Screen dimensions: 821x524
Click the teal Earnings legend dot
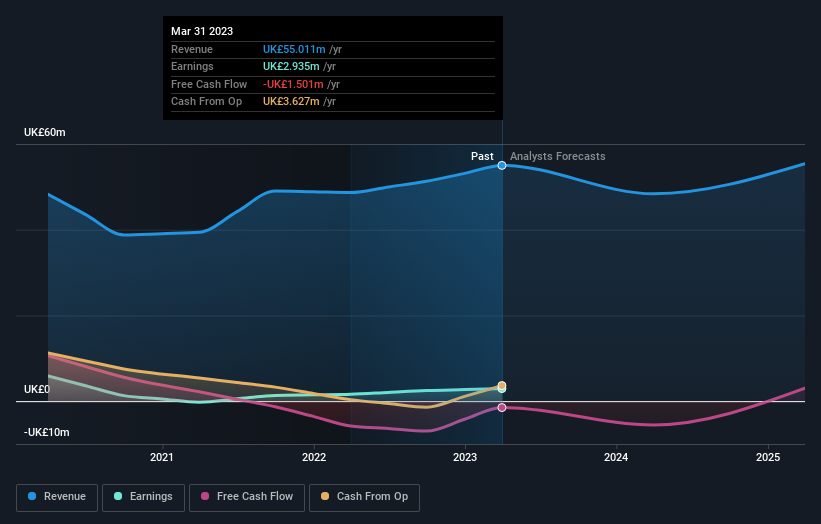click(x=118, y=496)
